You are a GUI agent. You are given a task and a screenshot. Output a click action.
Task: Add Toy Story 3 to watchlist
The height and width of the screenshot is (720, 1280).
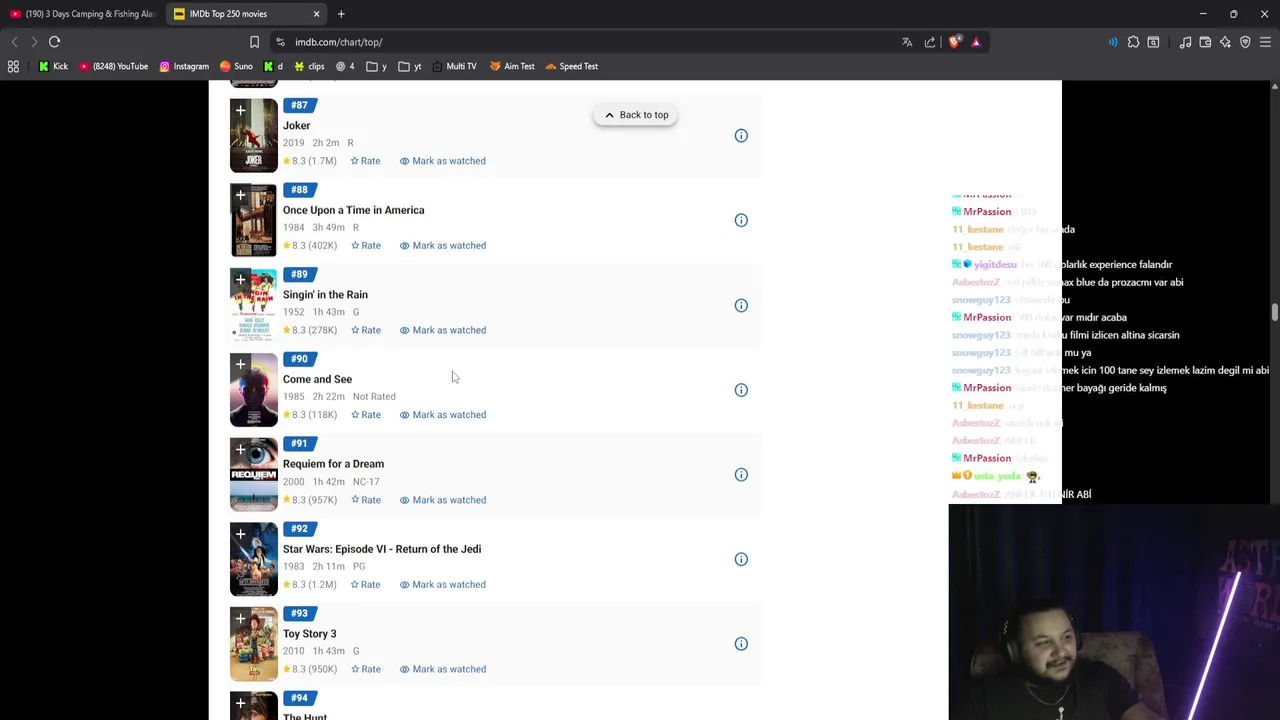click(240, 619)
